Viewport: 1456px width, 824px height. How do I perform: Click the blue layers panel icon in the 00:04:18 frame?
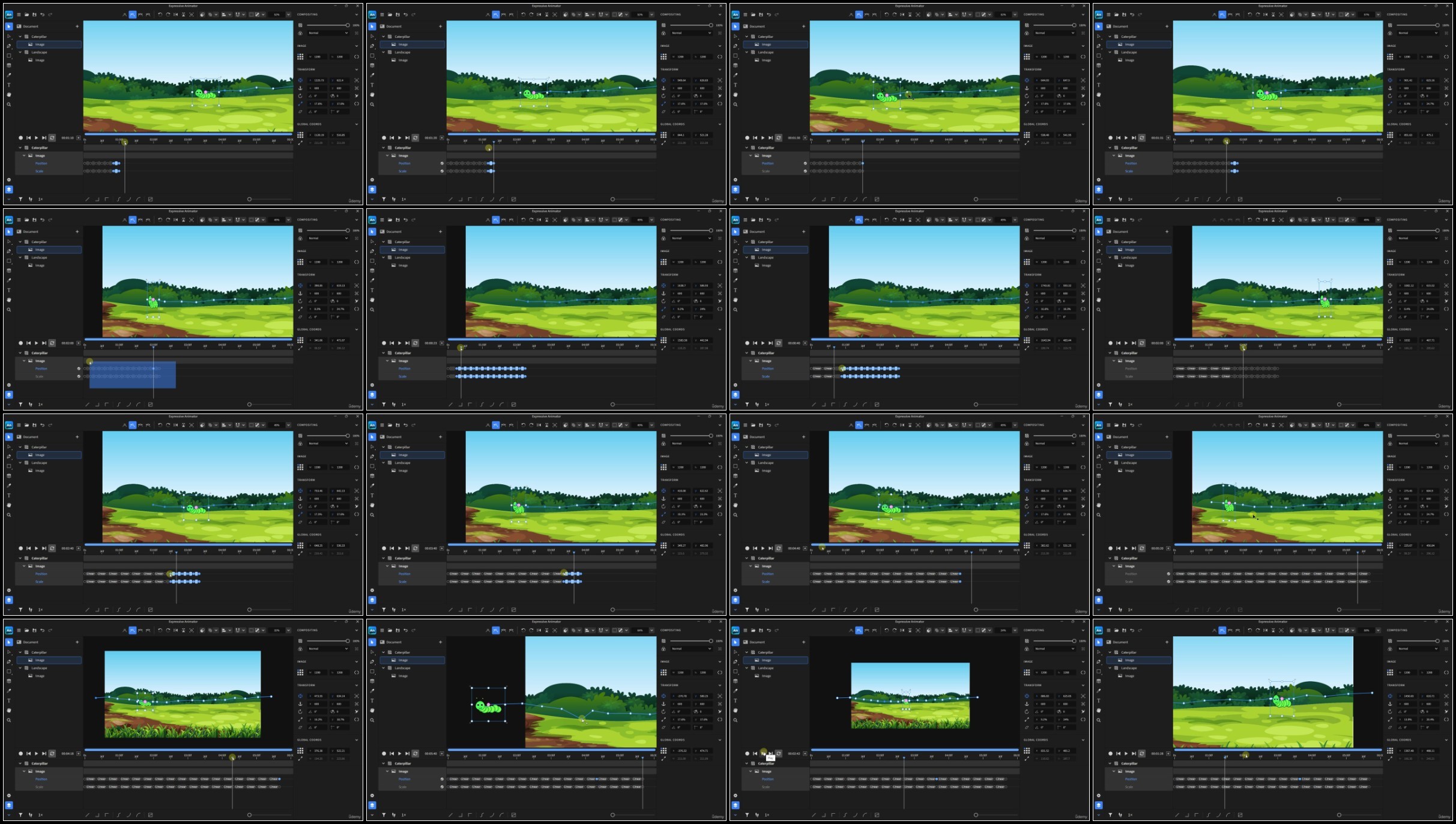[x=9, y=805]
